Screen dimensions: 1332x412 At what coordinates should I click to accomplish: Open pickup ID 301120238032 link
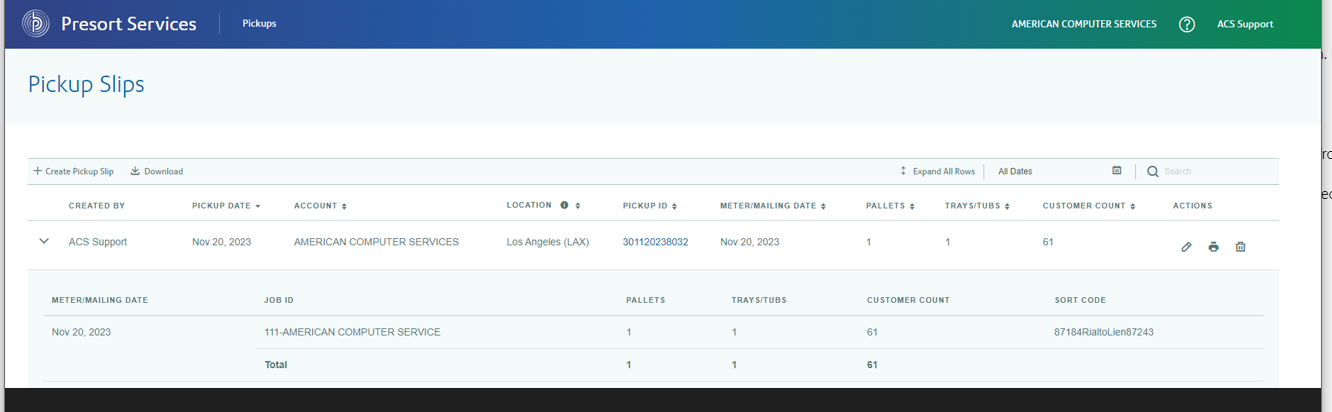pos(655,242)
